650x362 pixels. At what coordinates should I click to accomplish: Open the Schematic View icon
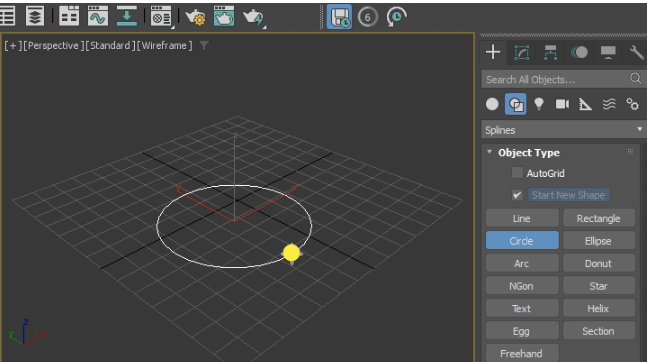coord(127,17)
